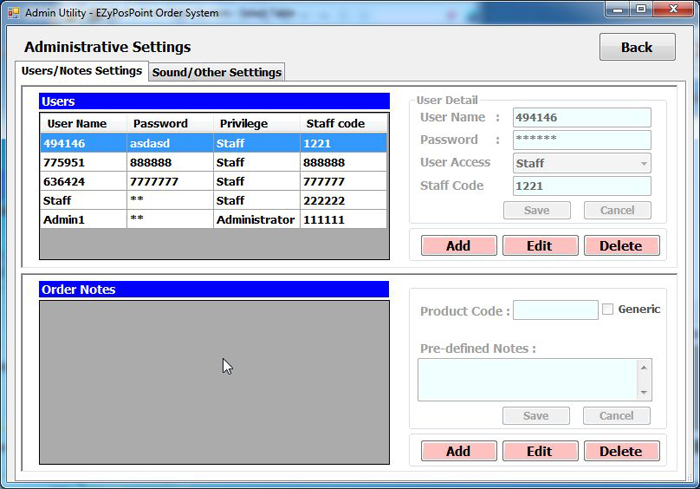700x489 pixels.
Task: Cancel the User Detail changes
Action: (617, 210)
